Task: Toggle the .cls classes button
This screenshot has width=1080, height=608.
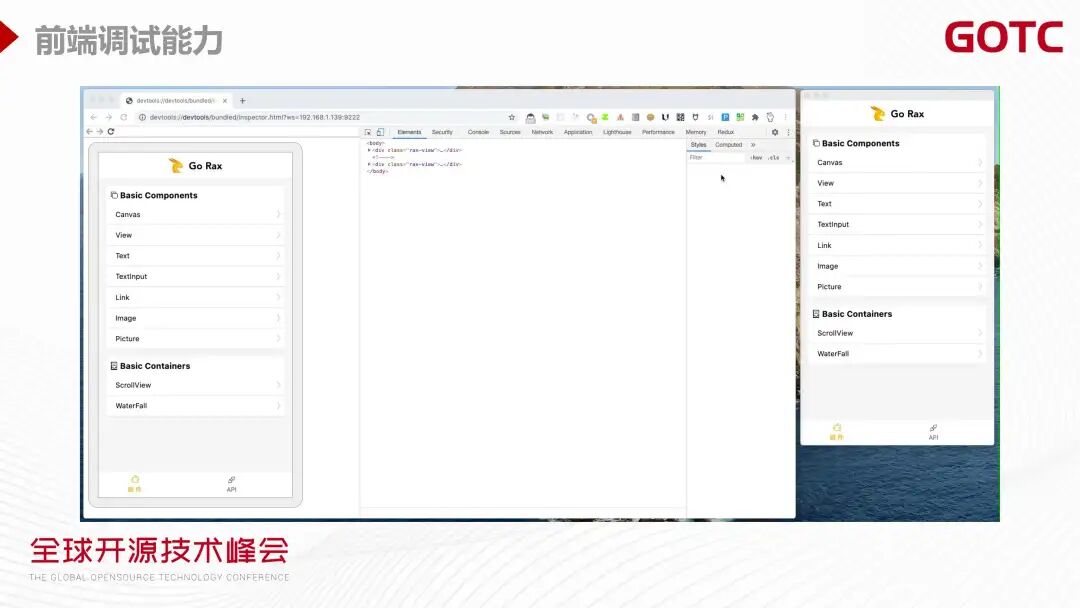Action: click(774, 158)
